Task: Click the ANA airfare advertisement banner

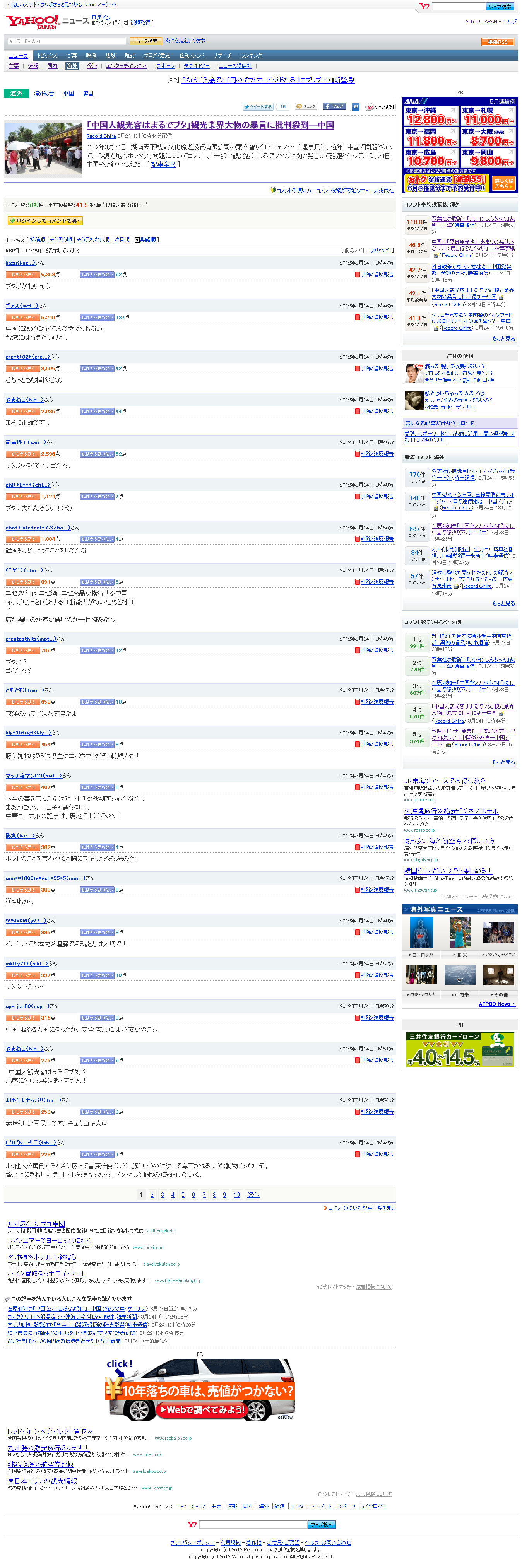Action: click(x=460, y=145)
